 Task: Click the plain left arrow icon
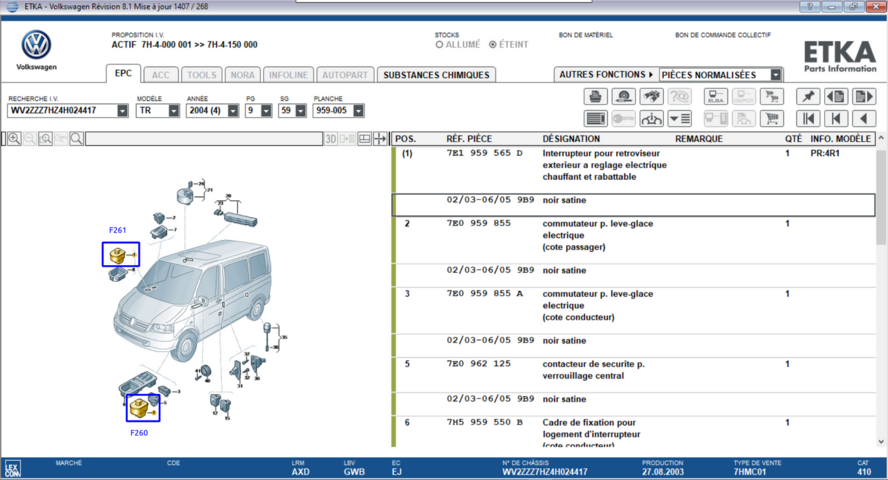[864, 118]
